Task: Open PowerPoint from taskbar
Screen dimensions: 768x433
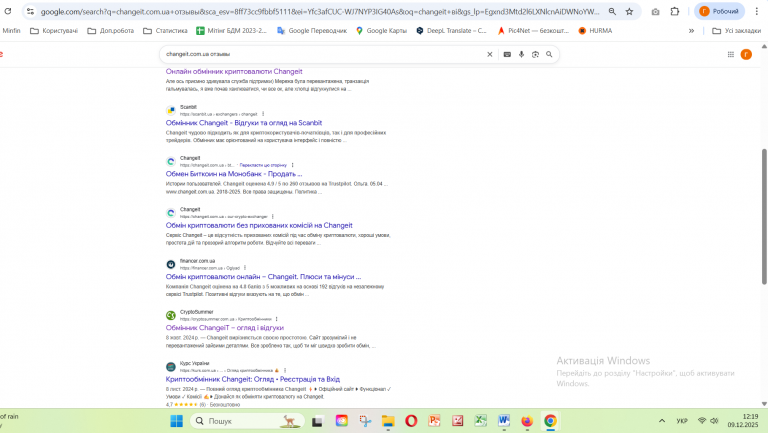Action: (434, 421)
